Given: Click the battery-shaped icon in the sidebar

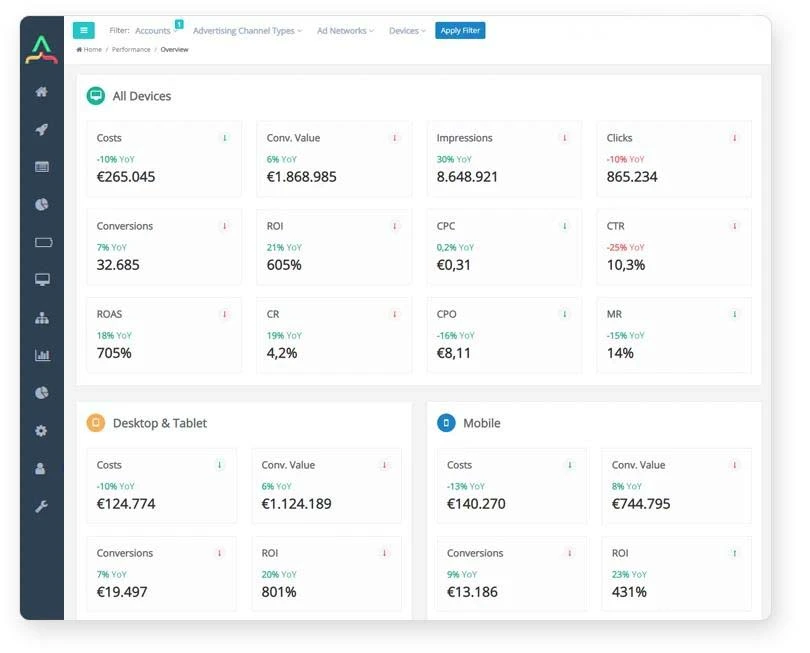Looking at the screenshot, I should [42, 242].
